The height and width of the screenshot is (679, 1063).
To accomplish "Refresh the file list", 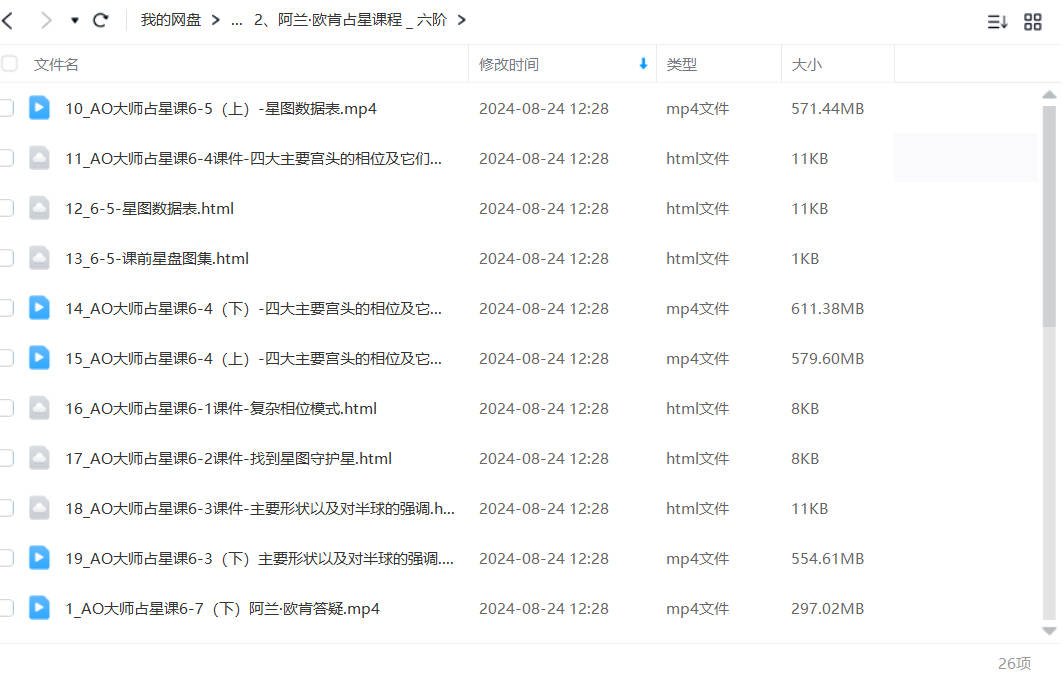I will click(x=100, y=20).
